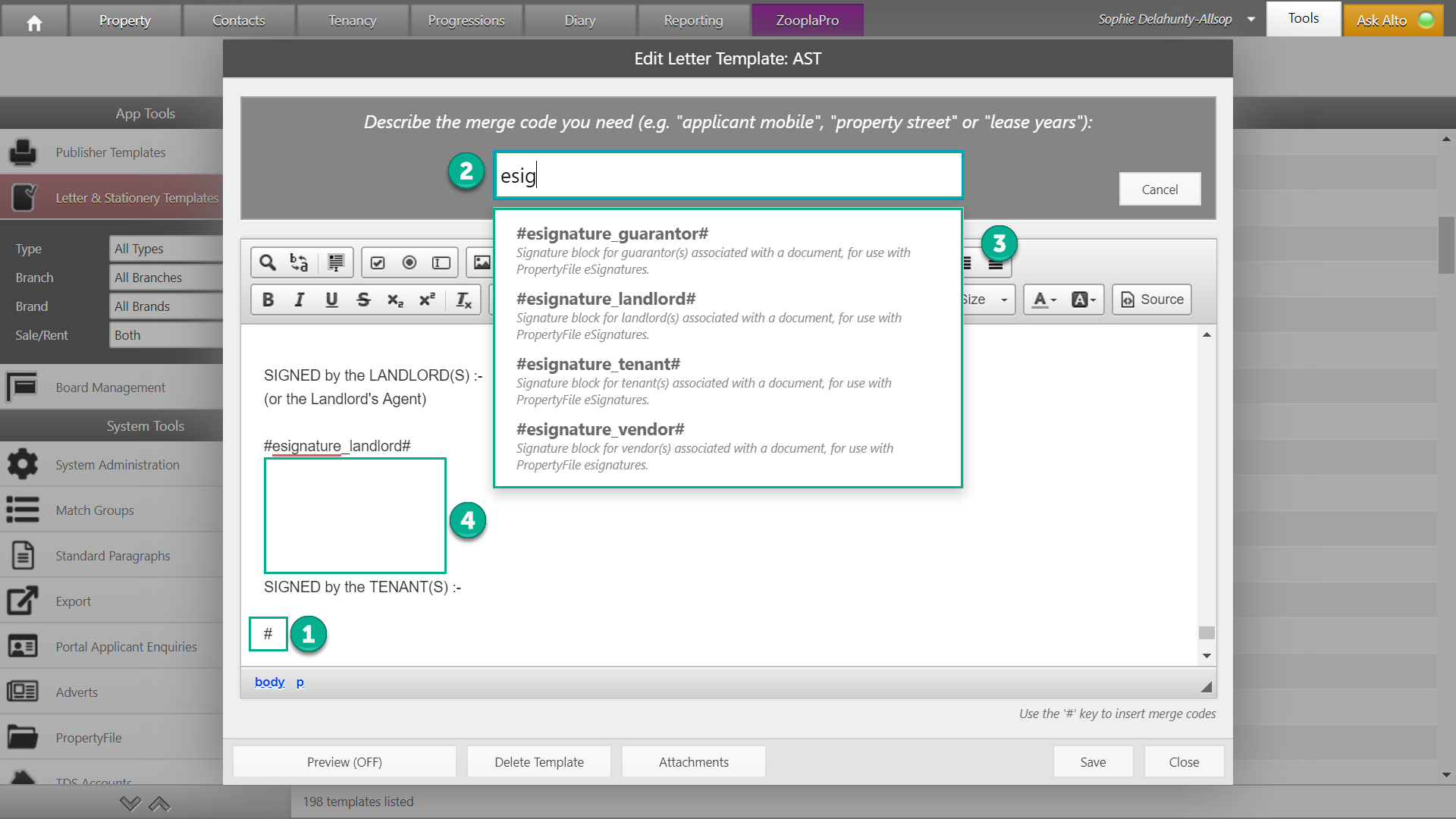Insert an image via toolbar icon
1456x819 pixels.
pyautogui.click(x=482, y=262)
